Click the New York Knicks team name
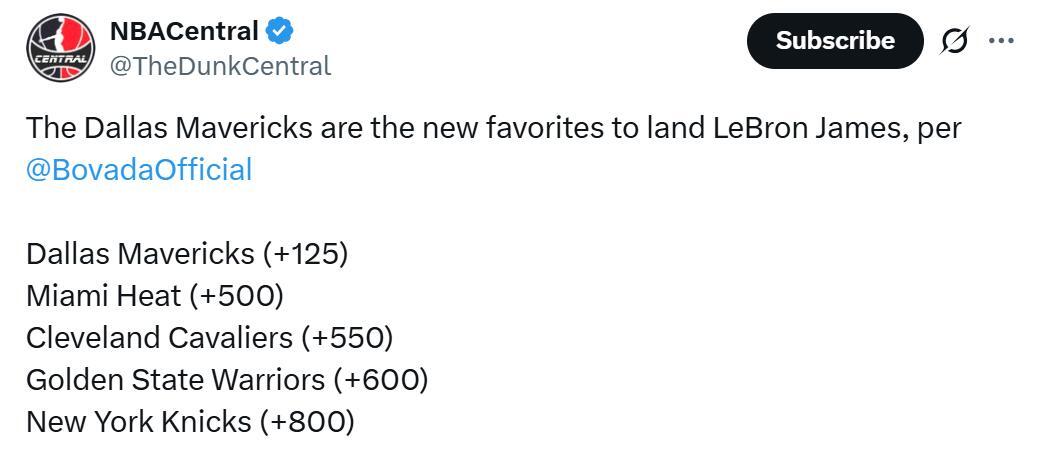This screenshot has height=453, width=1039. coord(138,421)
